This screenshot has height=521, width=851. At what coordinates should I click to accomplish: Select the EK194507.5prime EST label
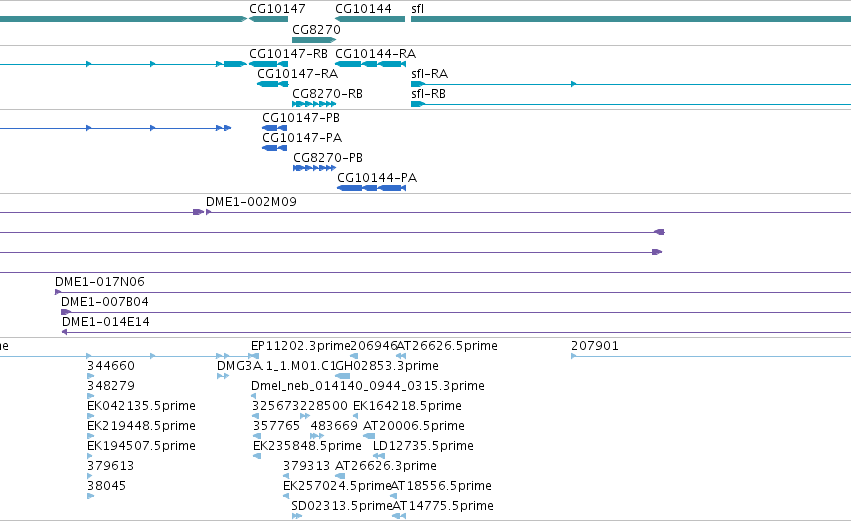(x=141, y=446)
